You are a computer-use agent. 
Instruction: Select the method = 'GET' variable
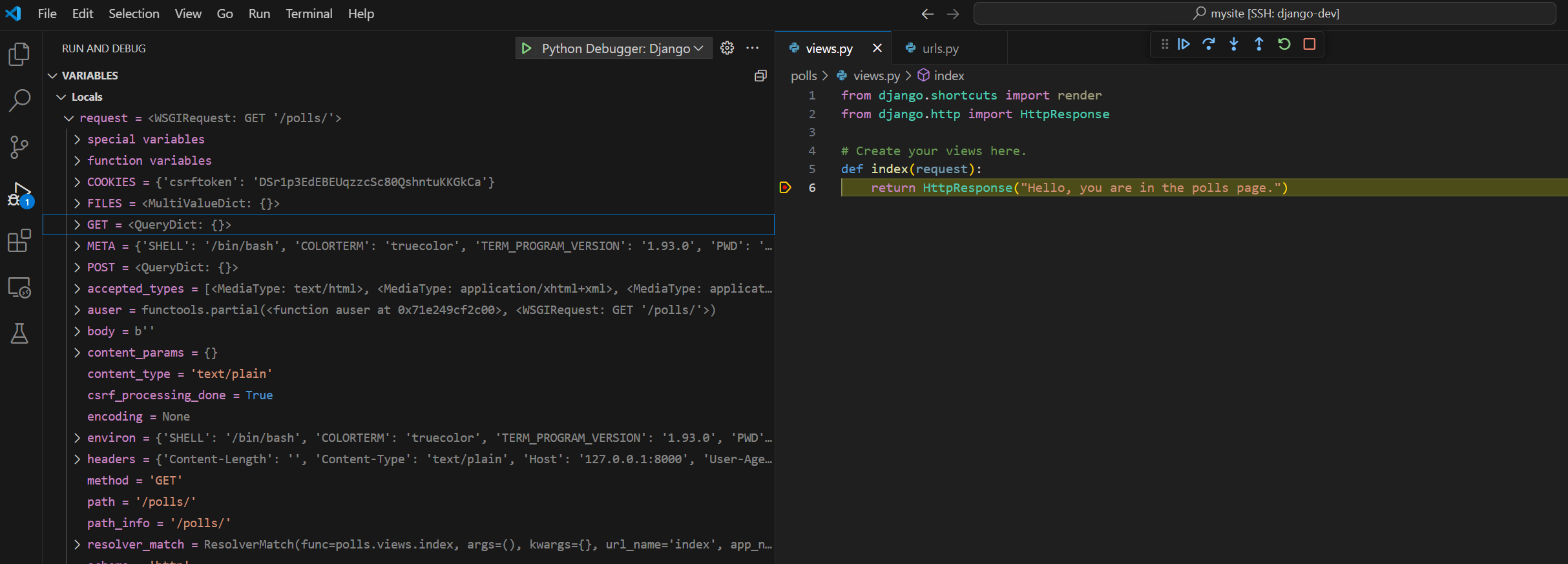[408, 481]
